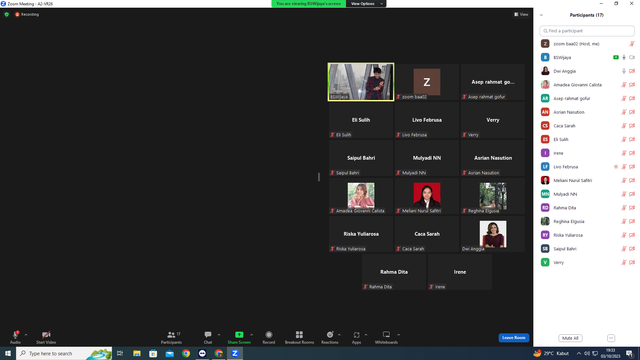Image resolution: width=640 pixels, height=360 pixels.
Task: Unmute using the Audio microphone icon
Action: tap(15, 335)
